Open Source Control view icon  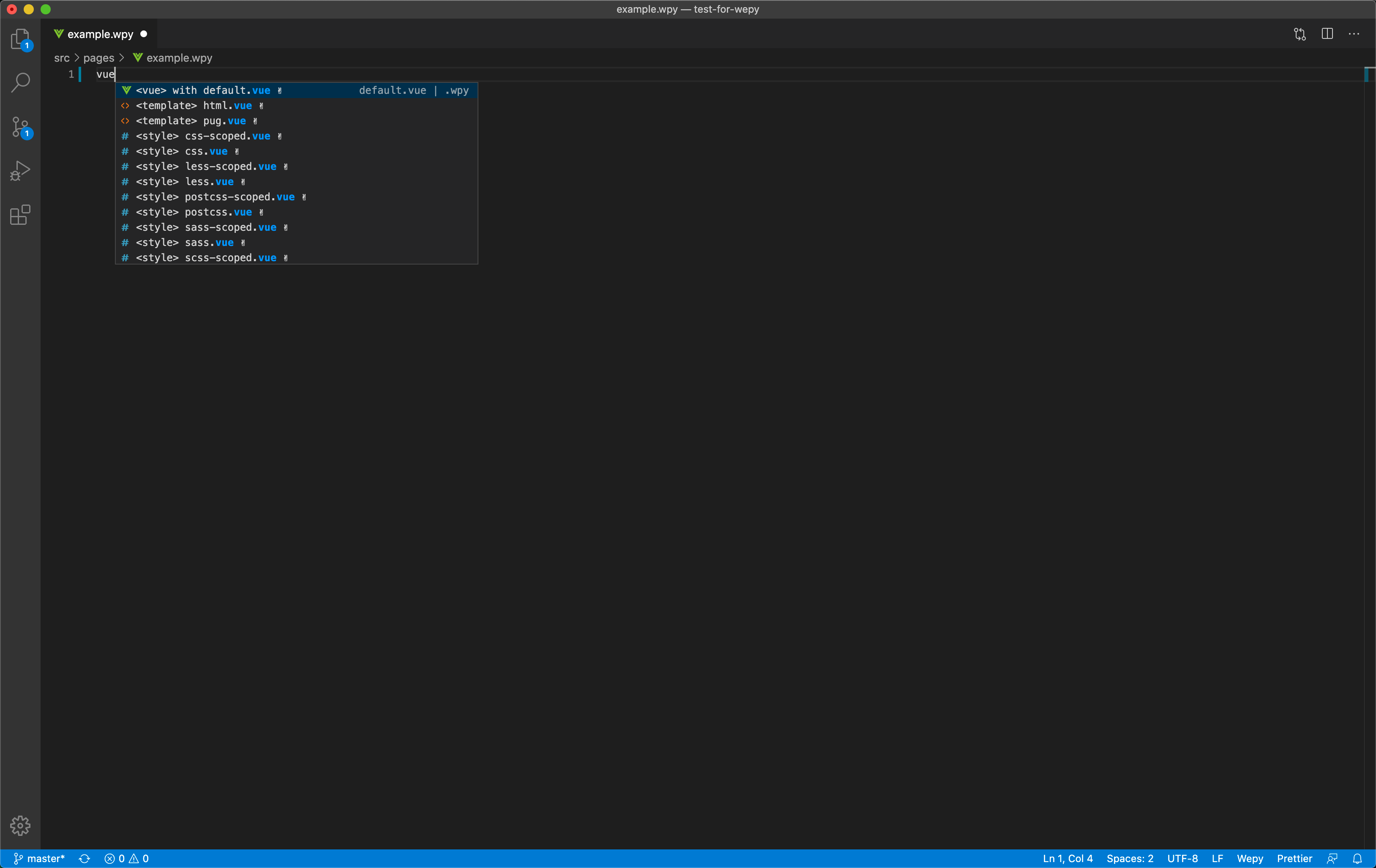[x=20, y=127]
